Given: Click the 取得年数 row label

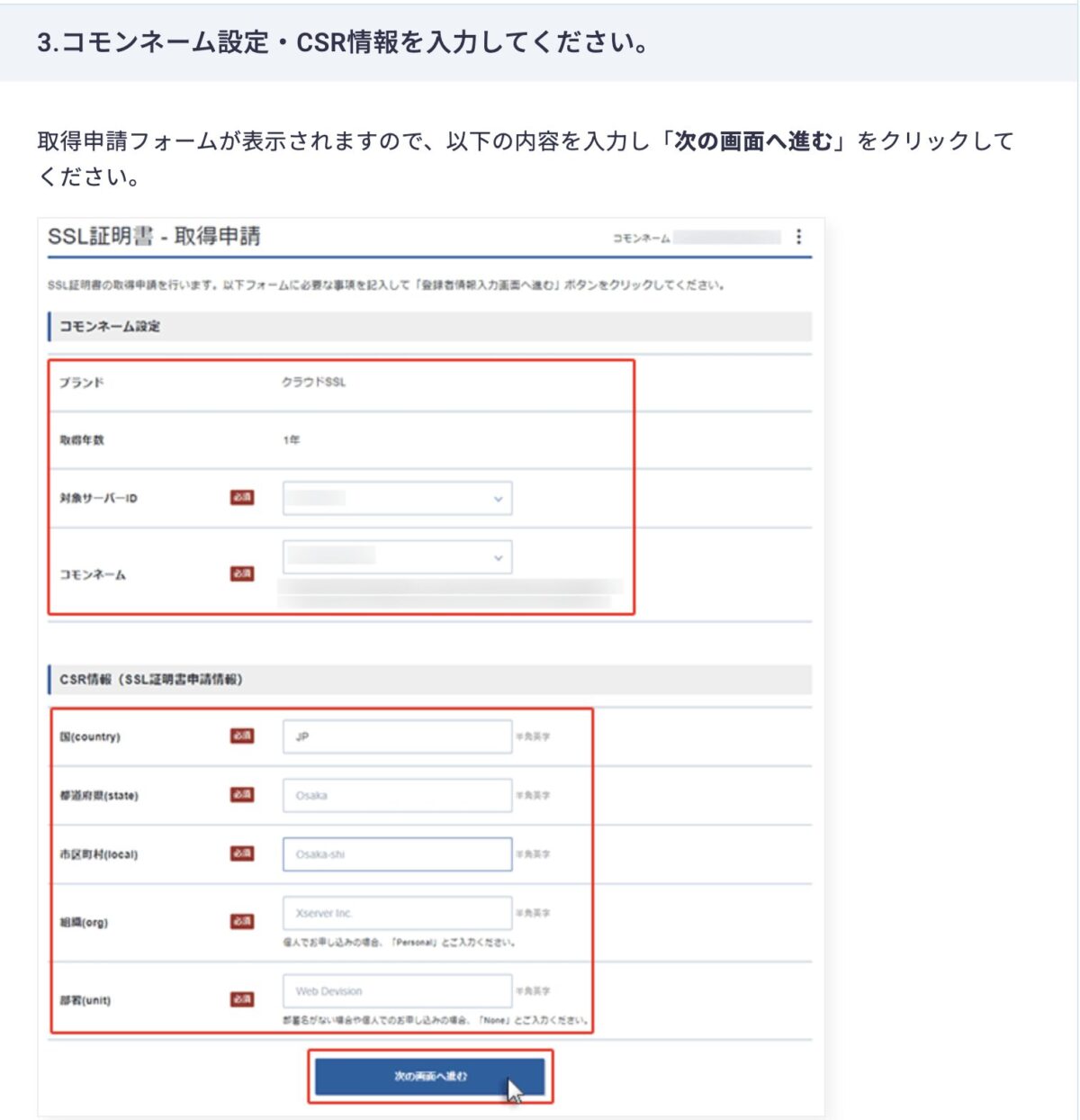Looking at the screenshot, I should pos(82,440).
